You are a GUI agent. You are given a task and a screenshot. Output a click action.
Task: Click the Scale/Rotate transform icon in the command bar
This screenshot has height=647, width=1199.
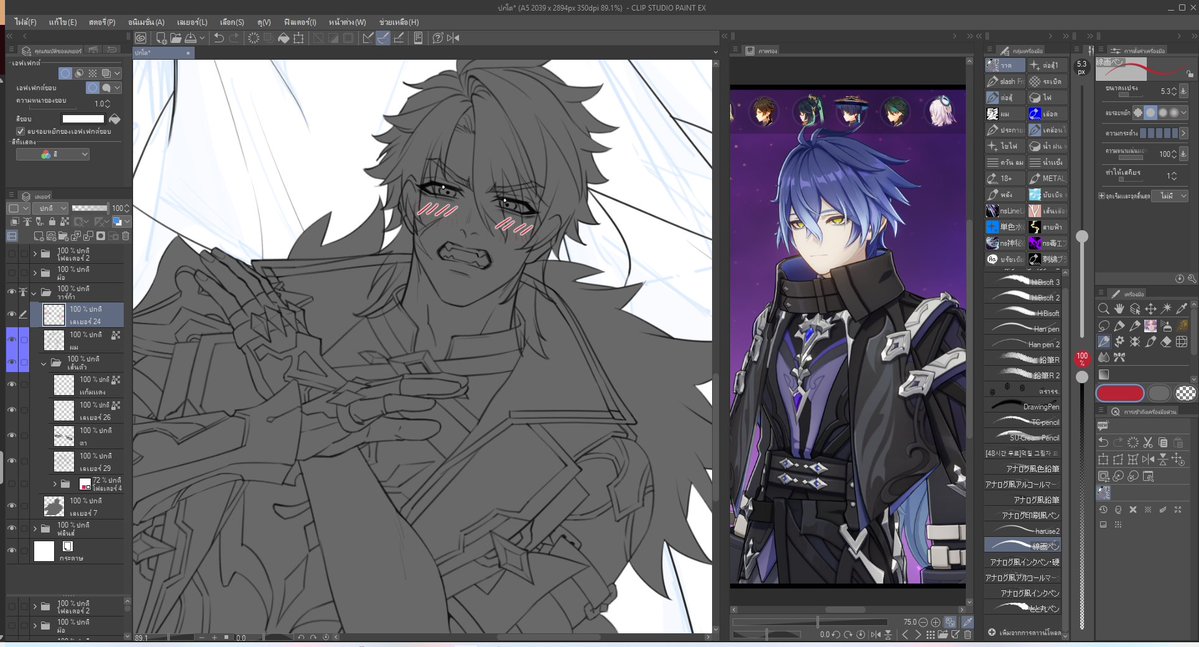point(298,37)
